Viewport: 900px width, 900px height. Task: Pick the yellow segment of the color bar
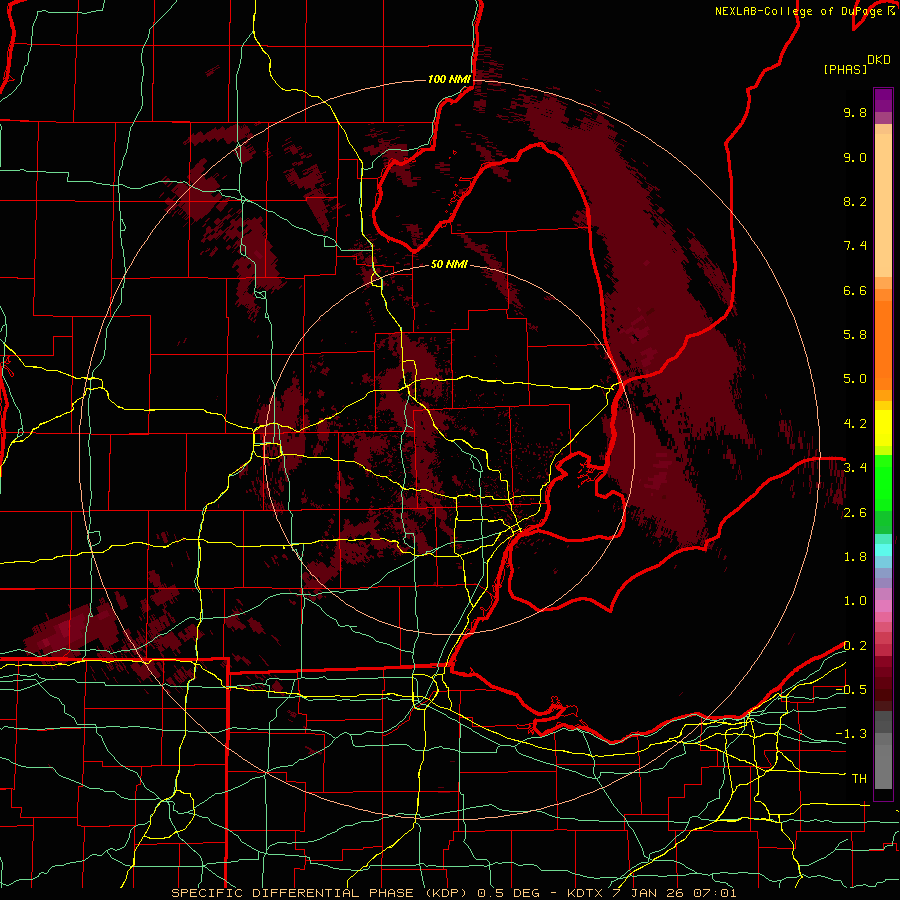coord(883,428)
